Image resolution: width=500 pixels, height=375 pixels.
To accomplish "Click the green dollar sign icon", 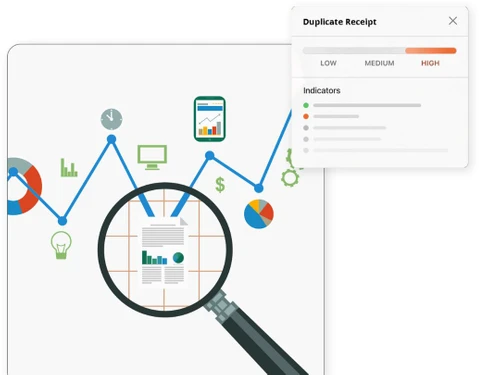I will (x=220, y=185).
